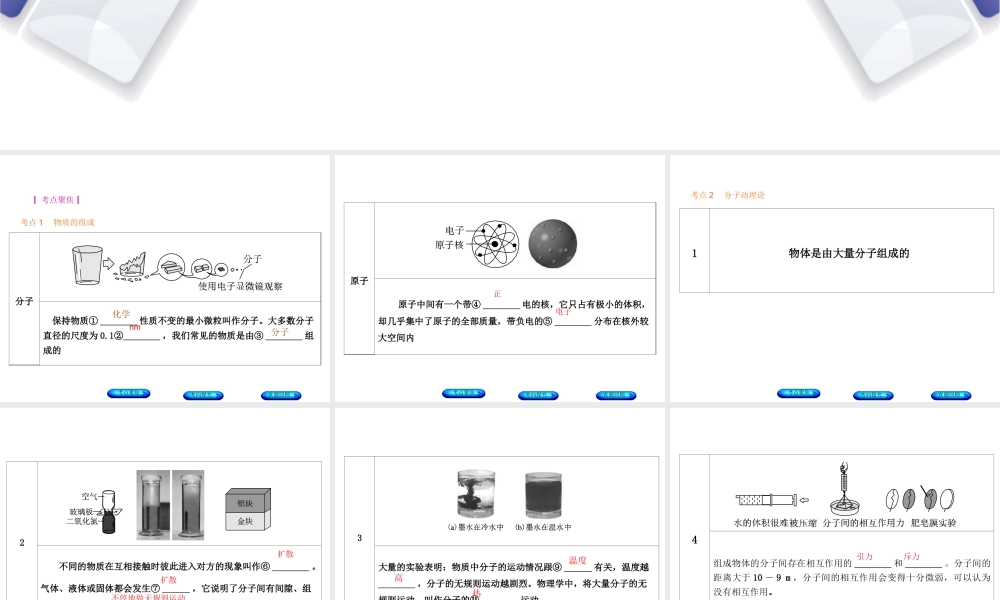Open the 原子 atom structure slide thumbnail

499,278
